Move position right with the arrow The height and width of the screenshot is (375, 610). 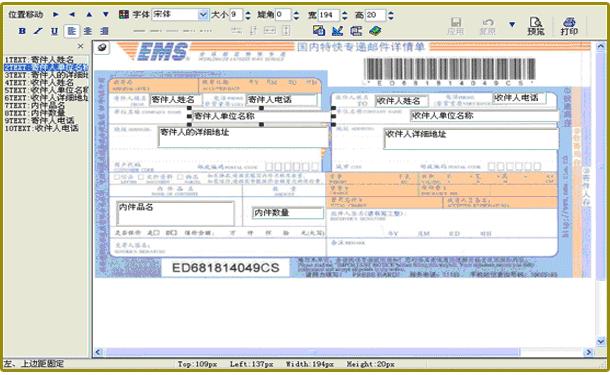coord(56,14)
